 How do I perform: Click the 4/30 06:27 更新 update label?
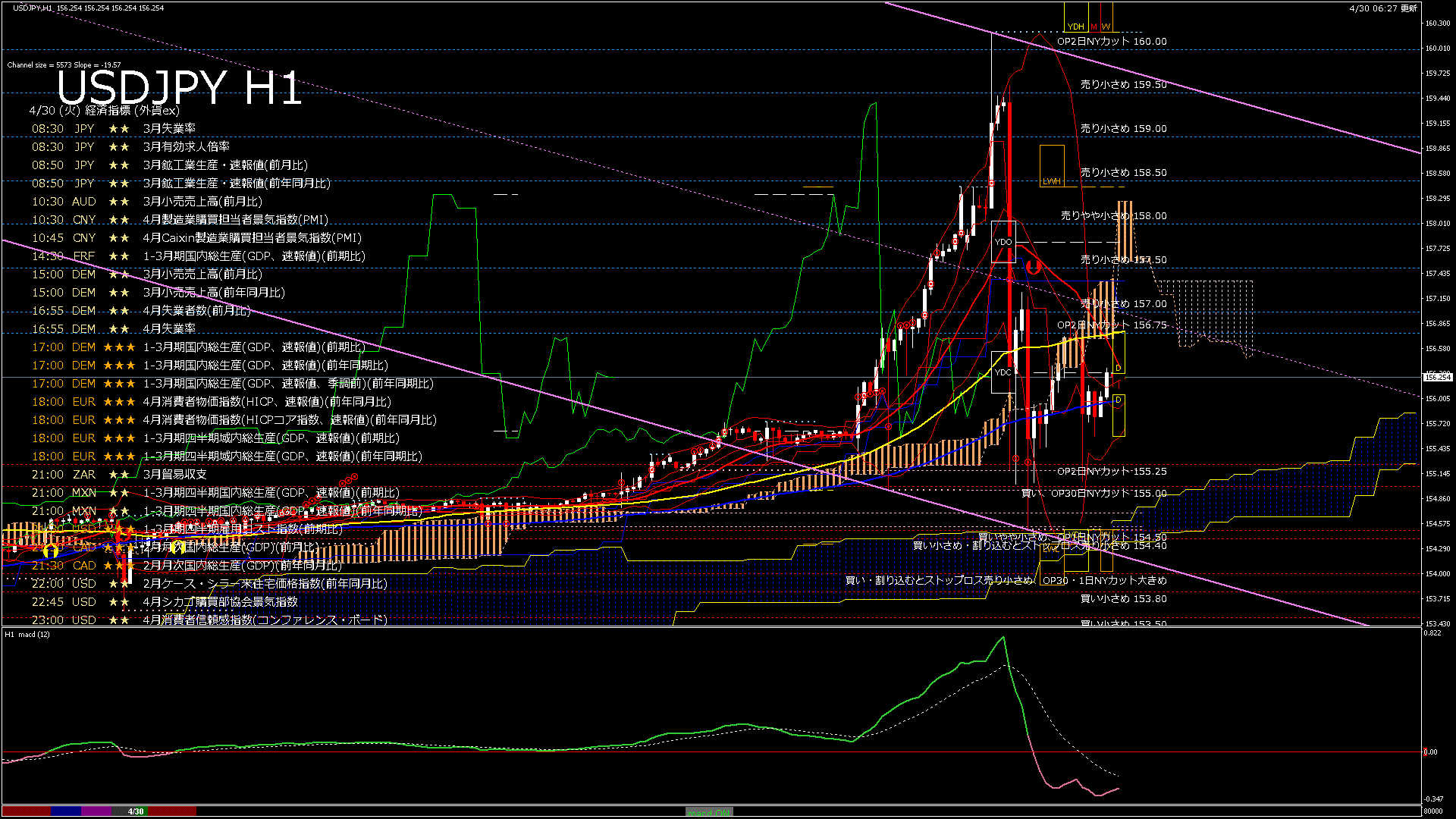tap(1383, 8)
